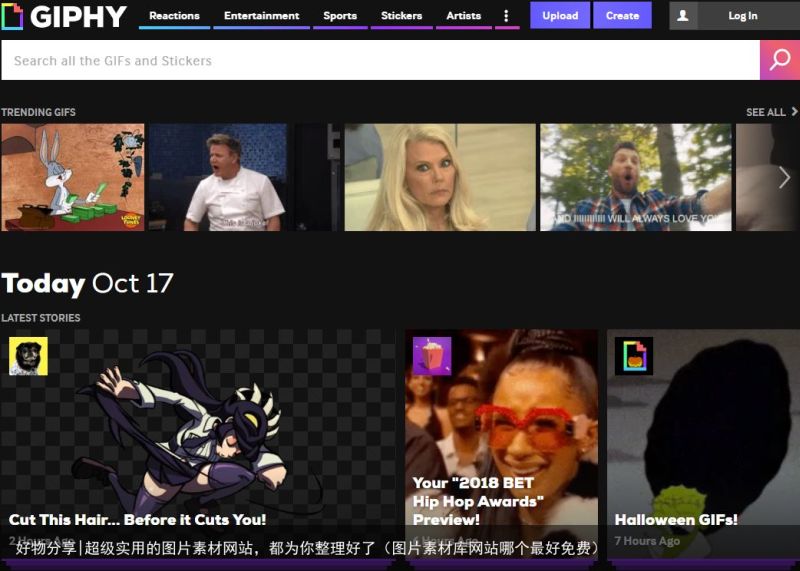Open the yellow skull avatar on hair story

click(29, 356)
